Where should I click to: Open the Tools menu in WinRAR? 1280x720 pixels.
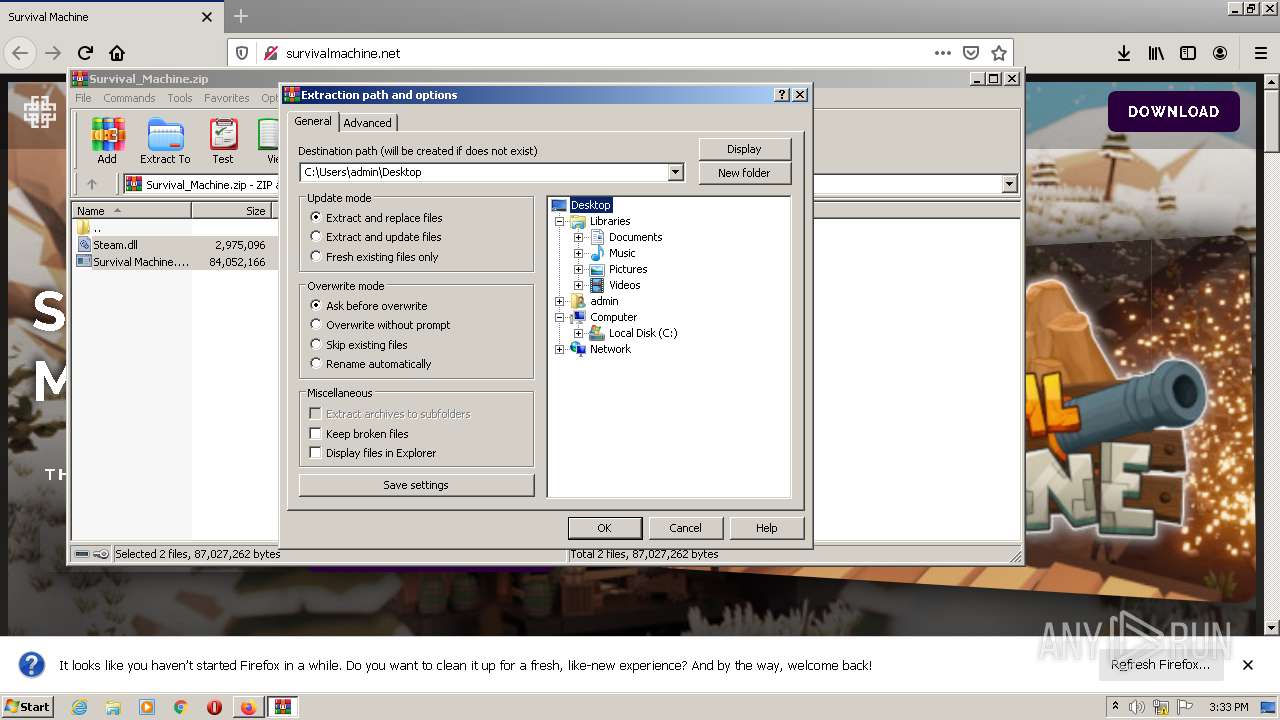click(x=180, y=98)
